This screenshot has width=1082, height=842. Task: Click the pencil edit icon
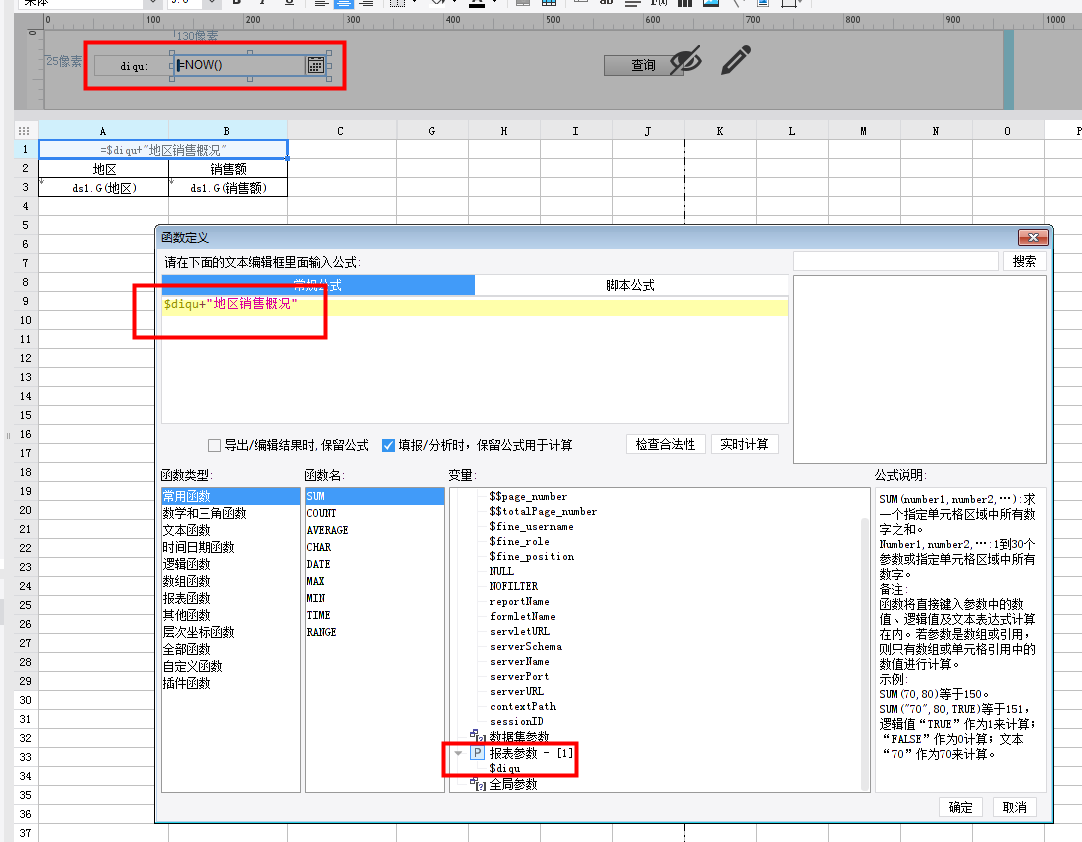[735, 62]
